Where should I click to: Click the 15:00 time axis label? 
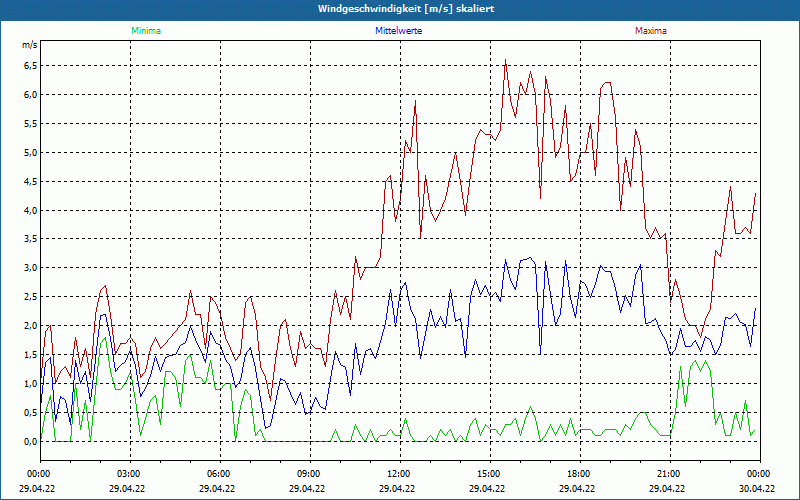(490, 474)
